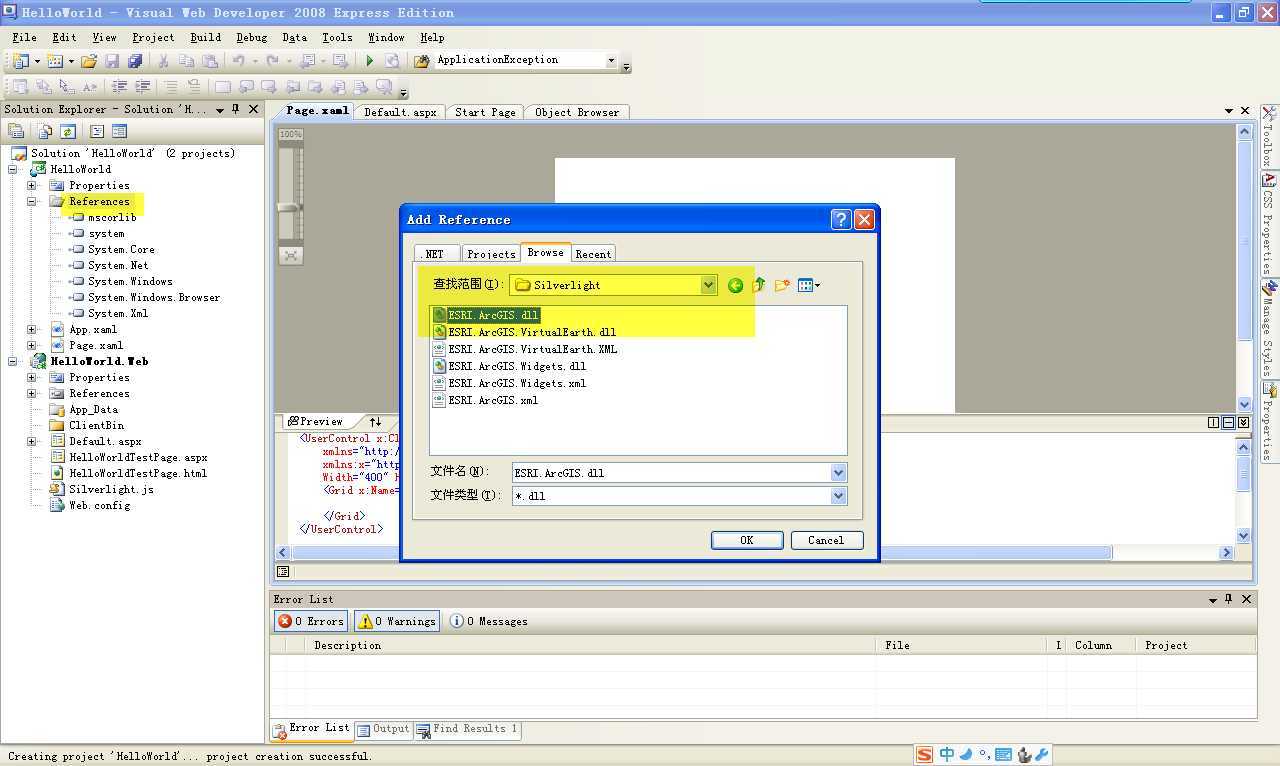Click the help question mark in Add Reference
The width and height of the screenshot is (1280, 766).
pyautogui.click(x=841, y=219)
